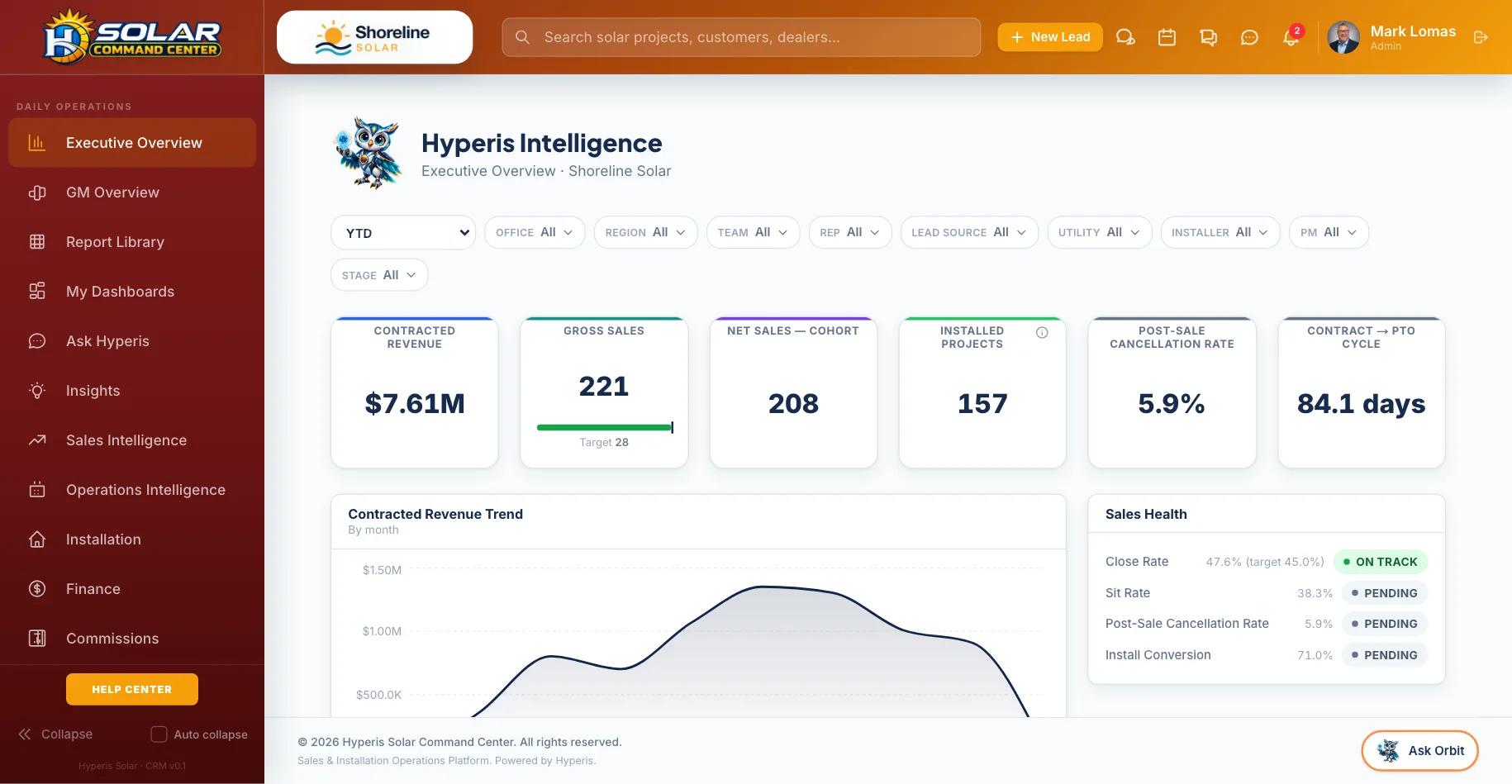Open the double speech bubbles icon

tap(1208, 37)
